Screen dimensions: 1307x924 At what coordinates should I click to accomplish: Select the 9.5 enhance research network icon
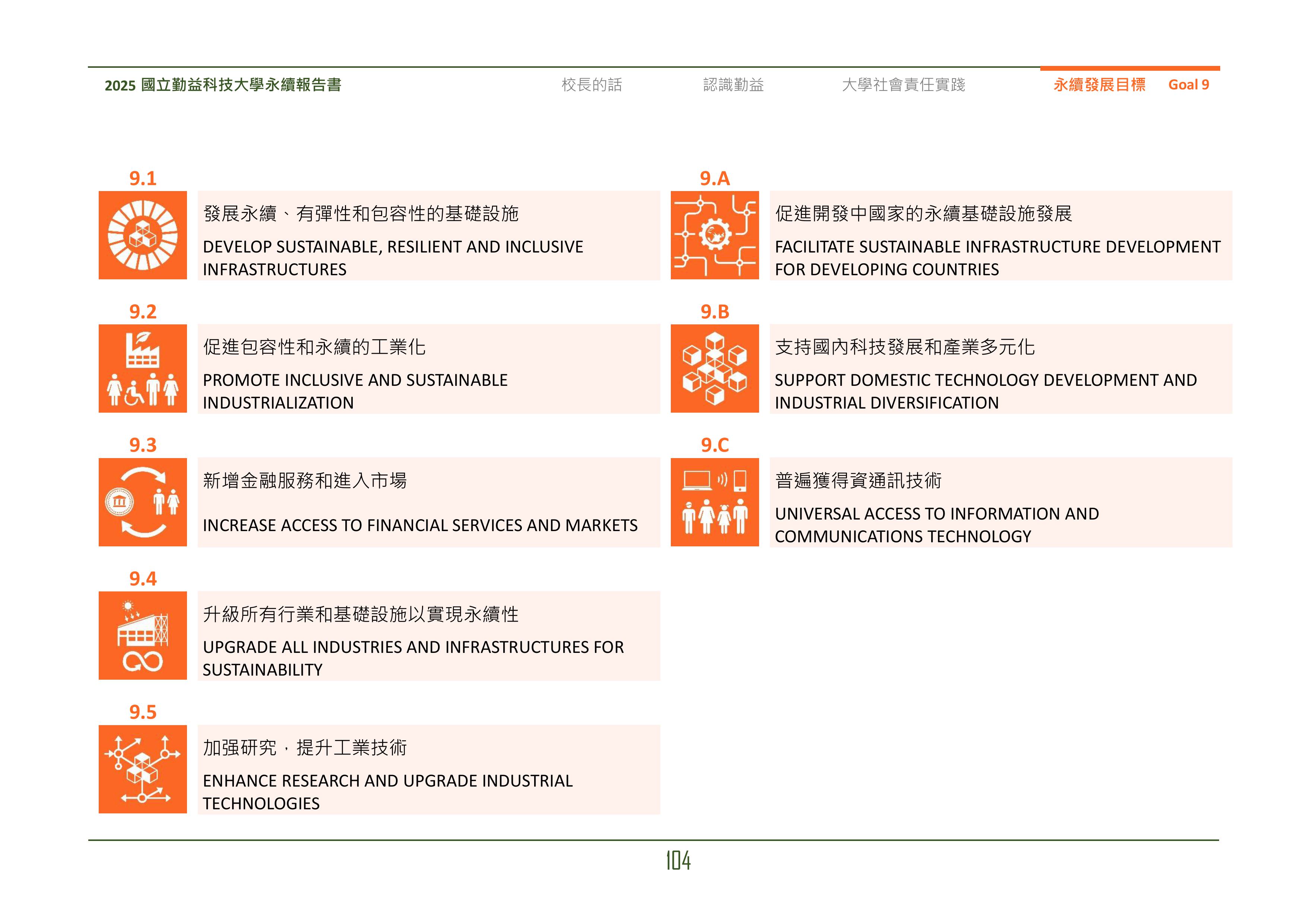pos(143,770)
